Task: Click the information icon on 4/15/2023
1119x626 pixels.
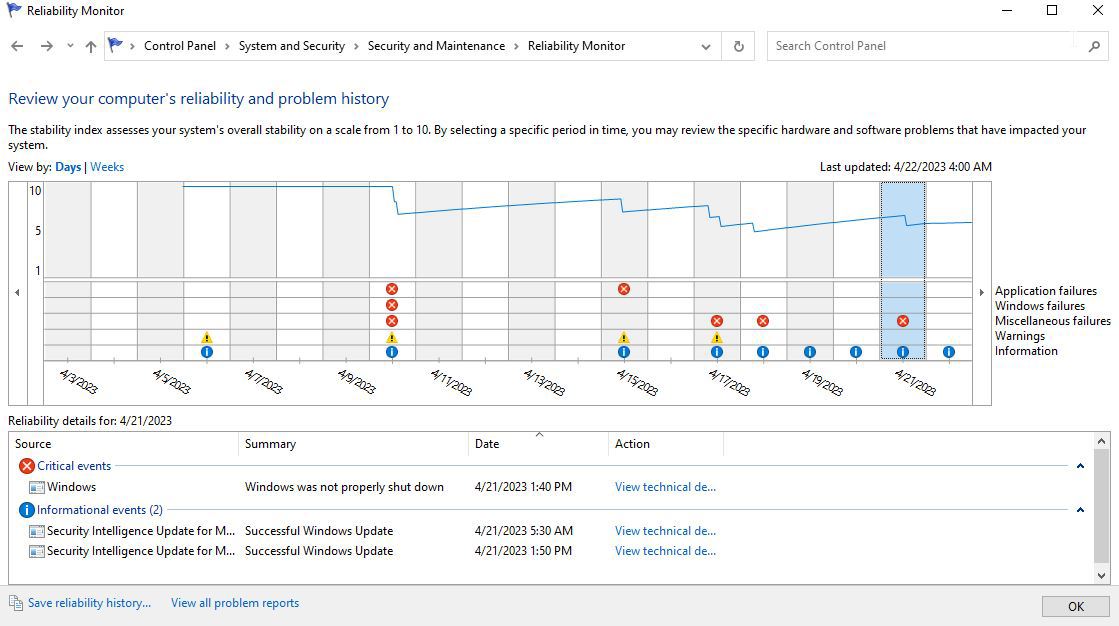Action: [624, 352]
